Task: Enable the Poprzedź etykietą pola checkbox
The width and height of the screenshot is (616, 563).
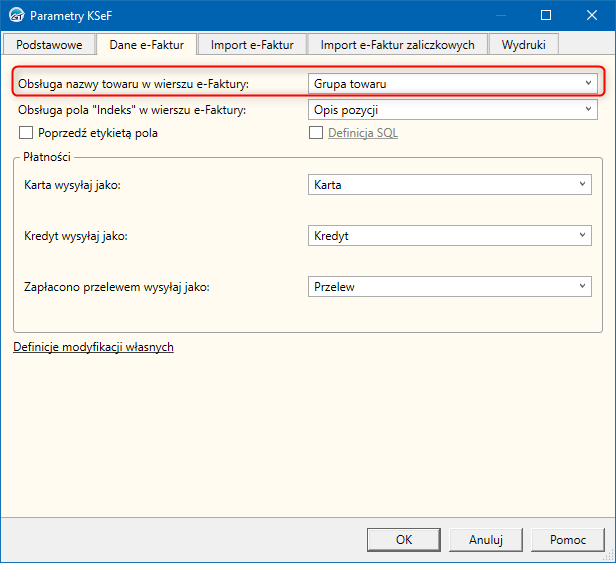Action: [26, 133]
